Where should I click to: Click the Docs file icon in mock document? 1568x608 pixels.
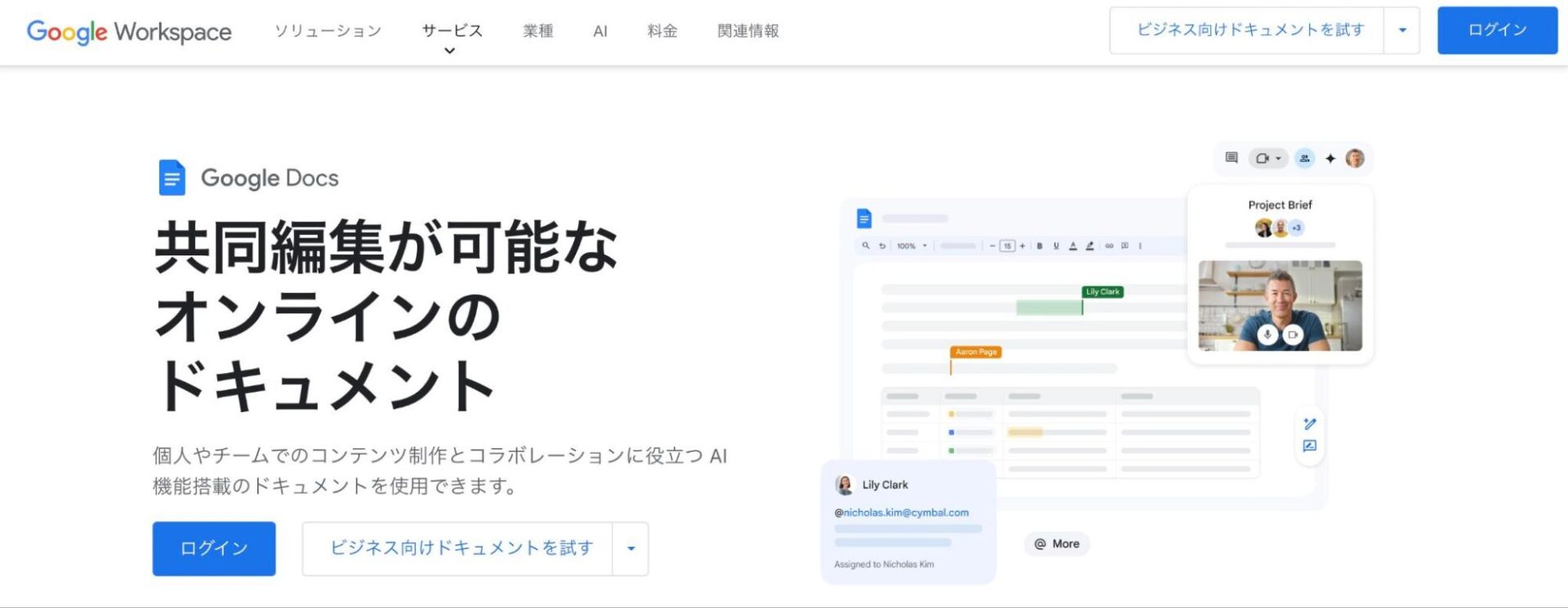click(x=864, y=219)
